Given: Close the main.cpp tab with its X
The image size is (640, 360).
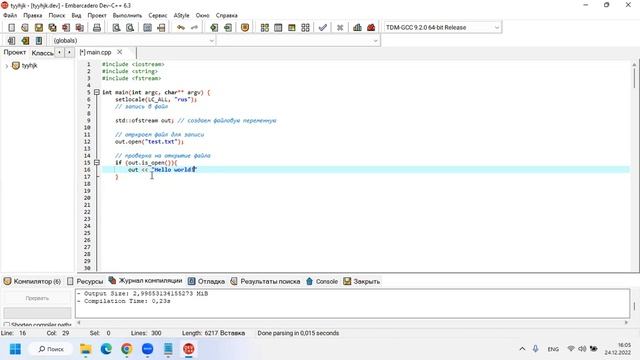Looking at the screenshot, I should [x=120, y=52].
